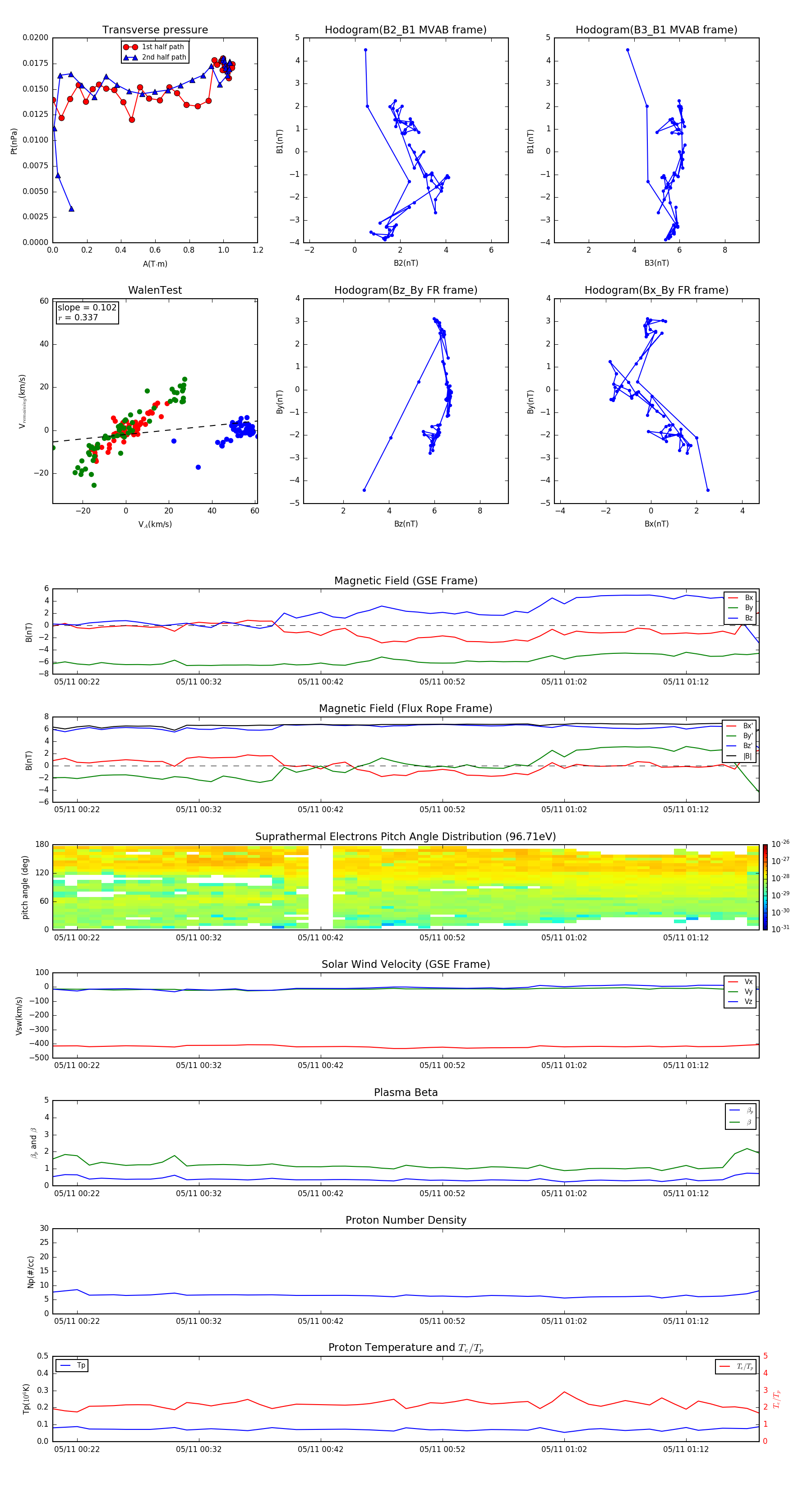Click the 'WalenTest' plot title
The image size is (812, 1489).
click(155, 290)
